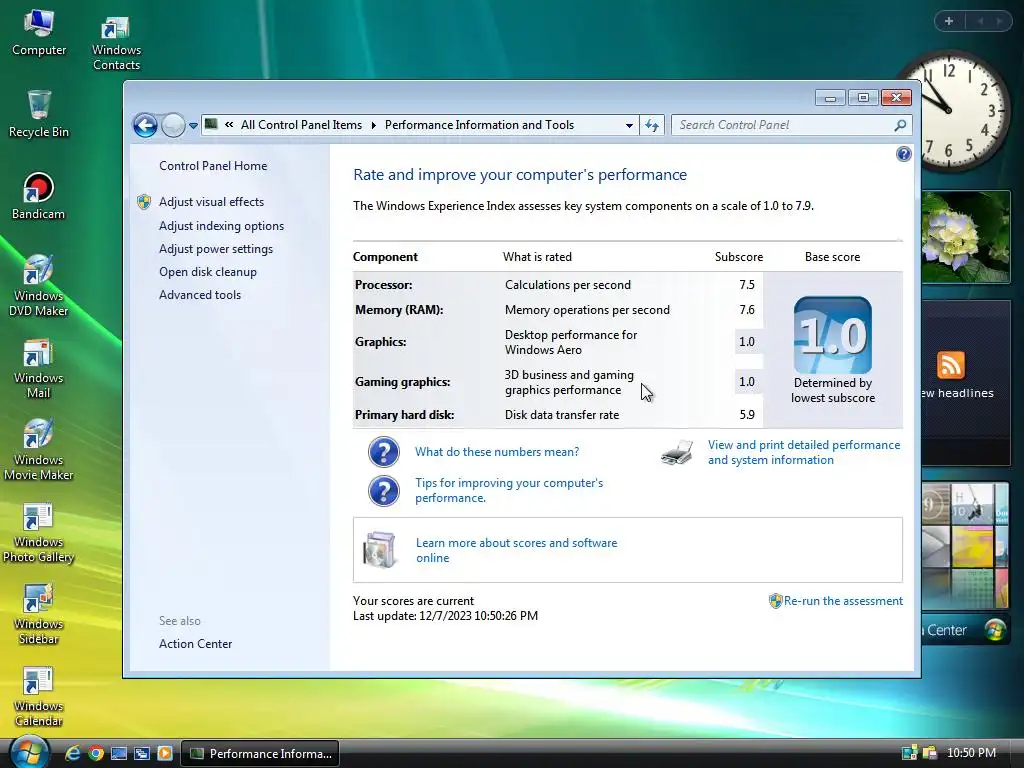Click Performance Information and Tools breadcrumb

coord(479,125)
